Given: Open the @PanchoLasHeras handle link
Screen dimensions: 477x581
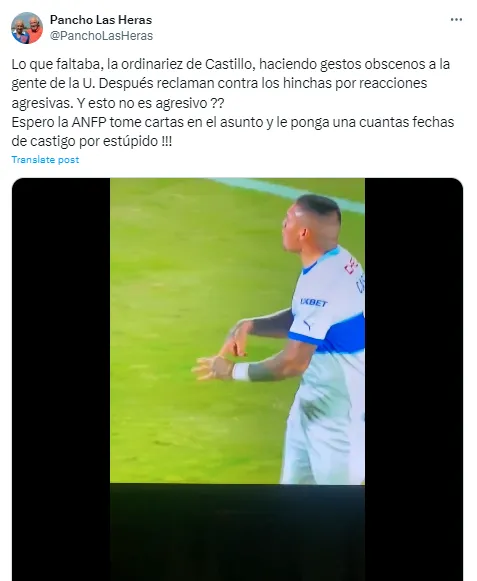Looking at the screenshot, I should coord(101,36).
